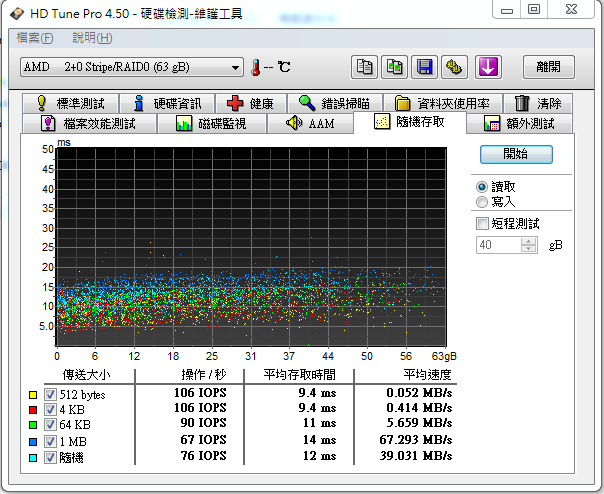Screen dimensions: 604x494
Task: Click the HD Tune Pro title bar icon
Action: (x=17, y=14)
